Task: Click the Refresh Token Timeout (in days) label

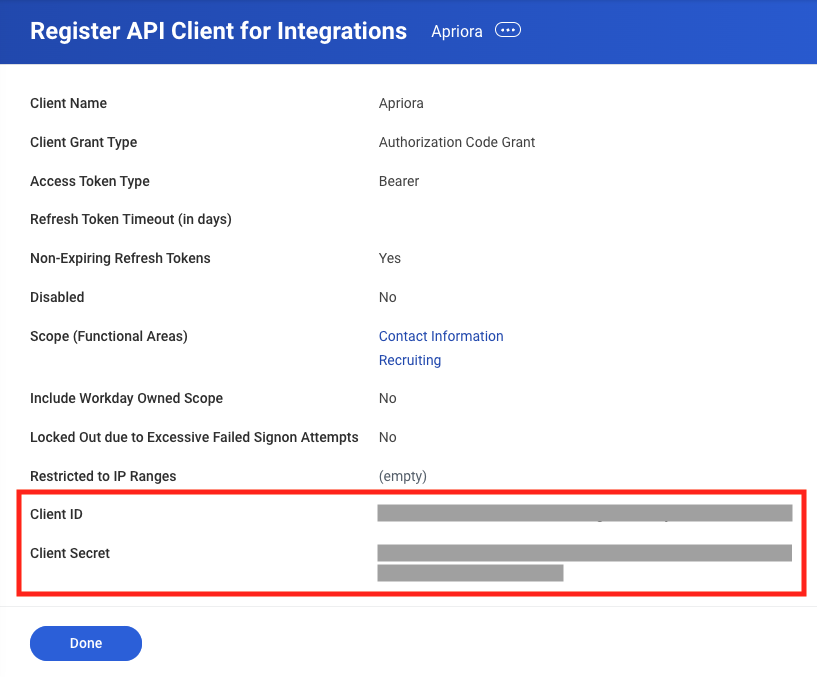Action: click(130, 219)
